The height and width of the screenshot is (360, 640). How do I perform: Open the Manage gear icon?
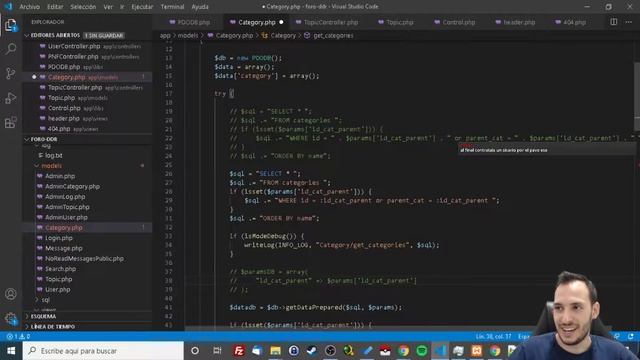click(x=11, y=318)
